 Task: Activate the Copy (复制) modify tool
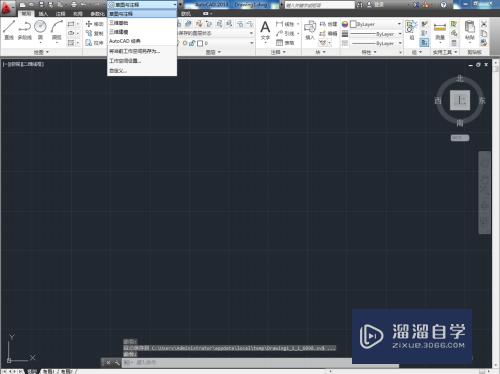(94, 33)
